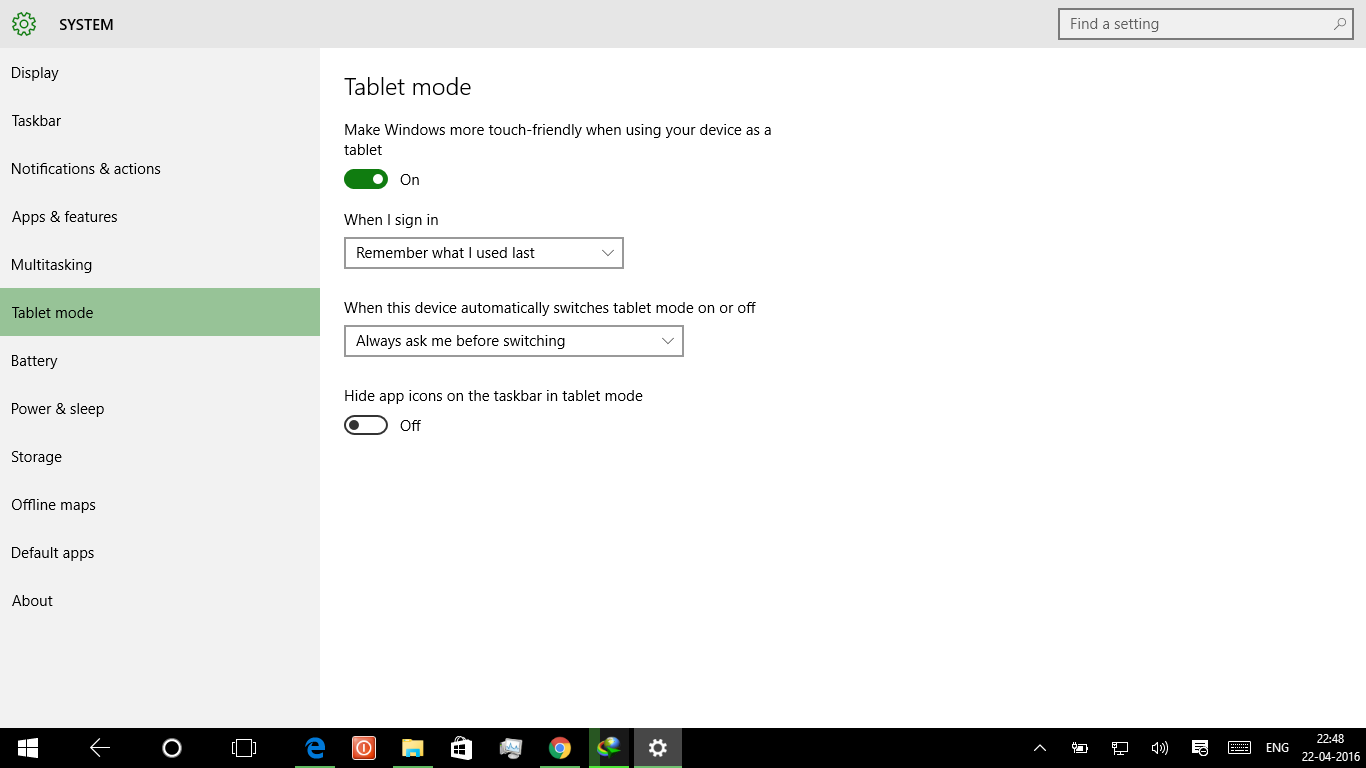Viewport: 1366px width, 768px height.
Task: Show hidden system tray icons chevron
Action: click(1040, 748)
